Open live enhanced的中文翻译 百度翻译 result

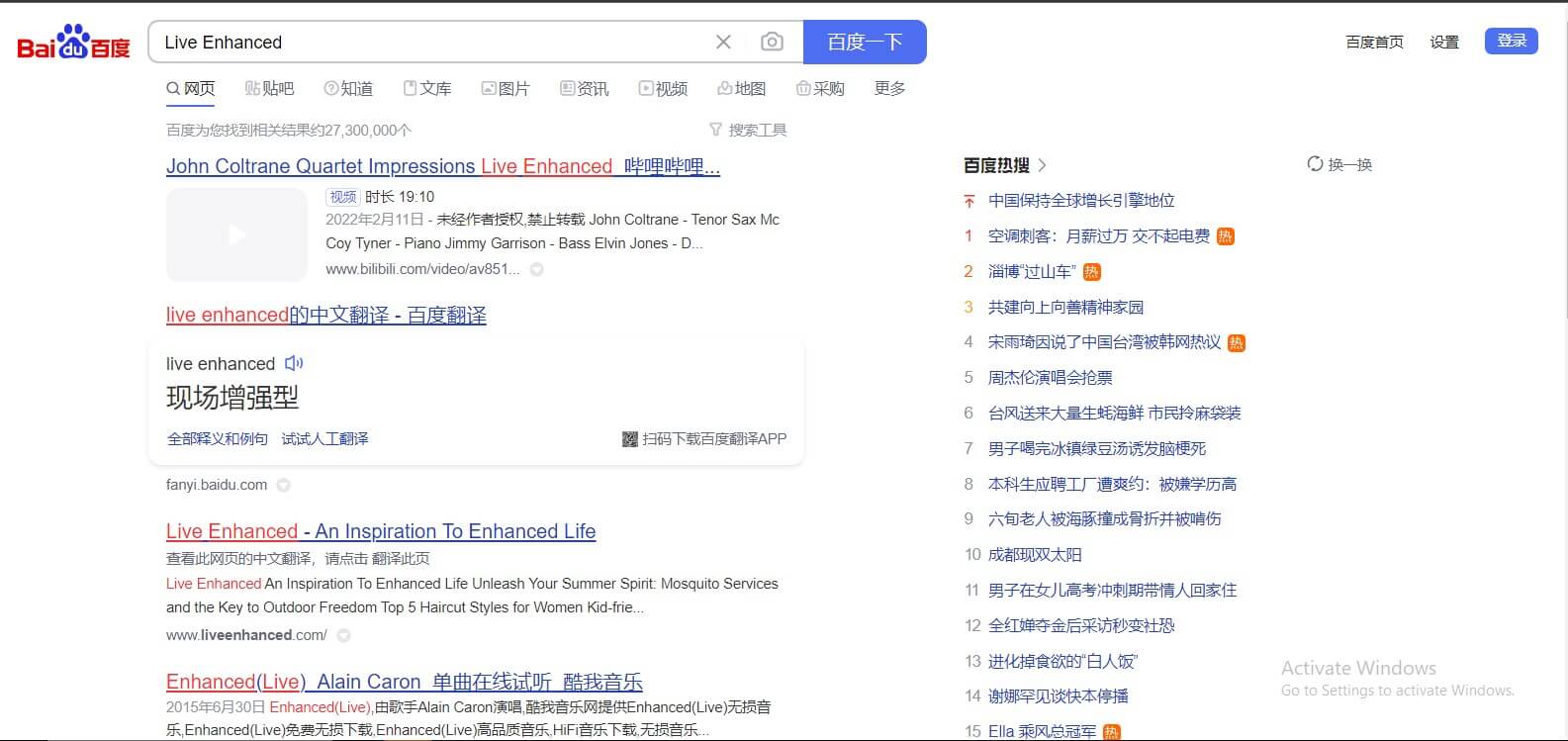click(x=326, y=315)
